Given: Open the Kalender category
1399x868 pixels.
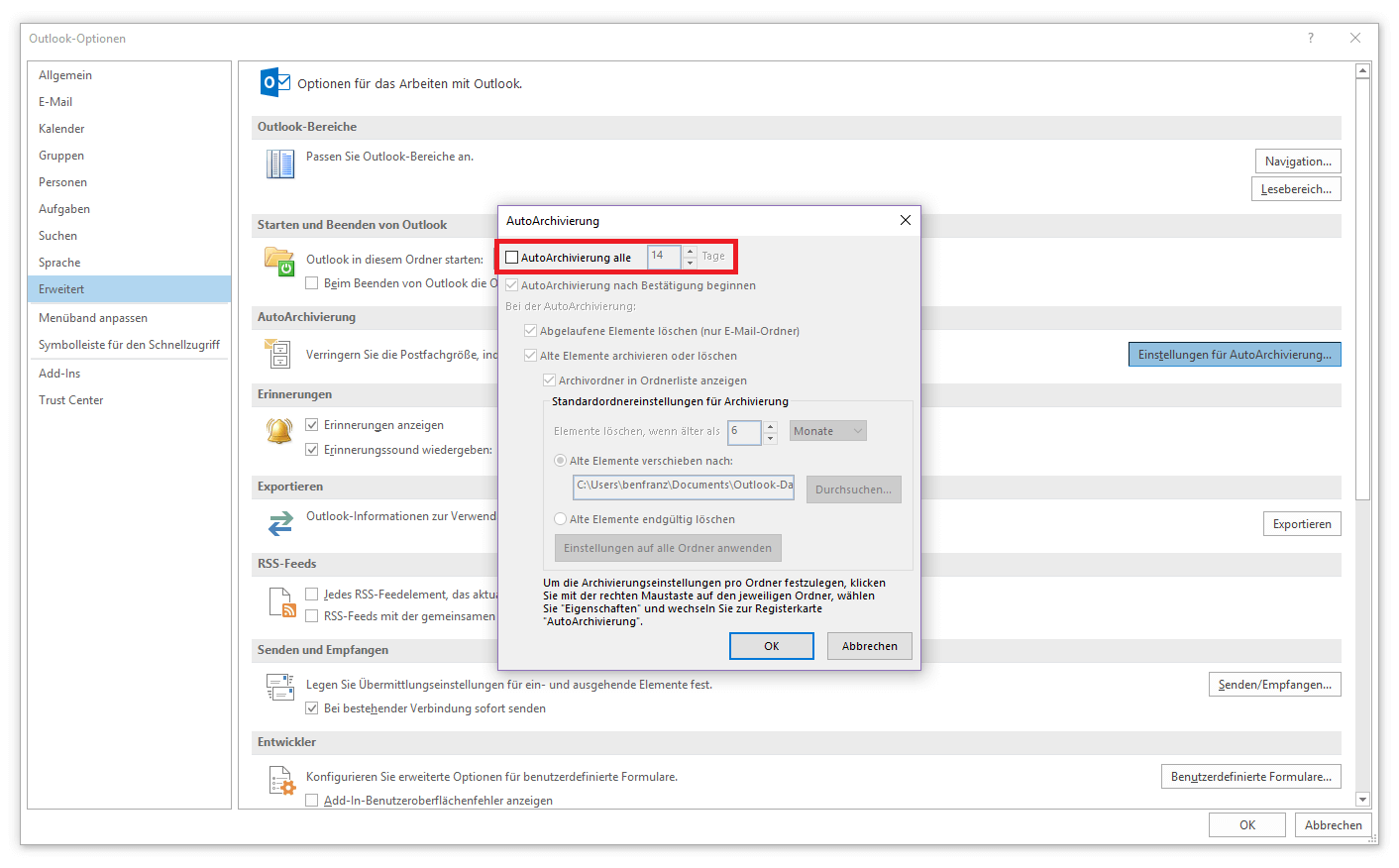Looking at the screenshot, I should tap(129, 129).
